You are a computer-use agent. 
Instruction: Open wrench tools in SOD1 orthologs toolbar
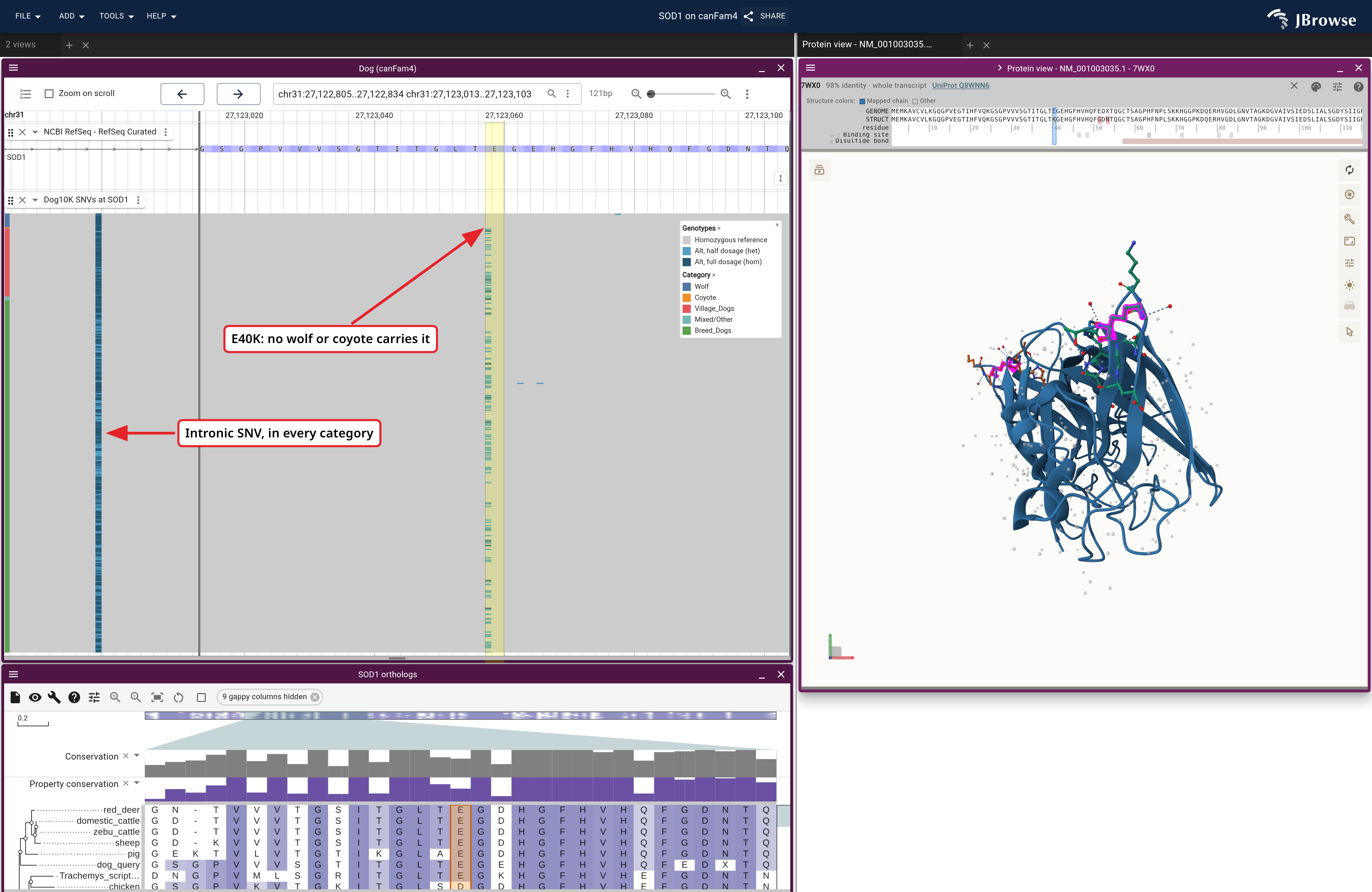pyautogui.click(x=54, y=697)
